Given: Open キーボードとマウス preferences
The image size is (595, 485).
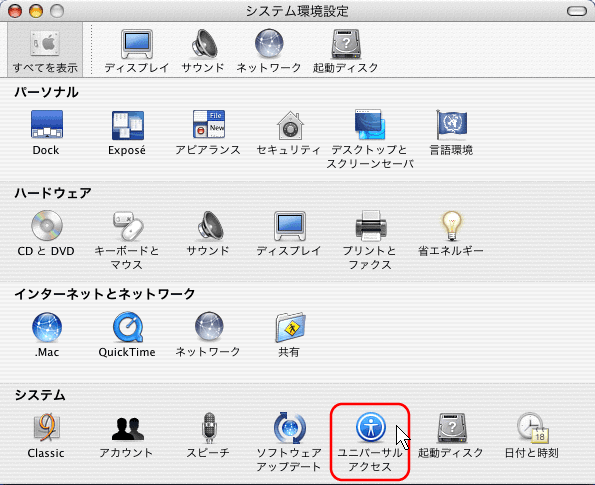Looking at the screenshot, I should pos(128,226).
